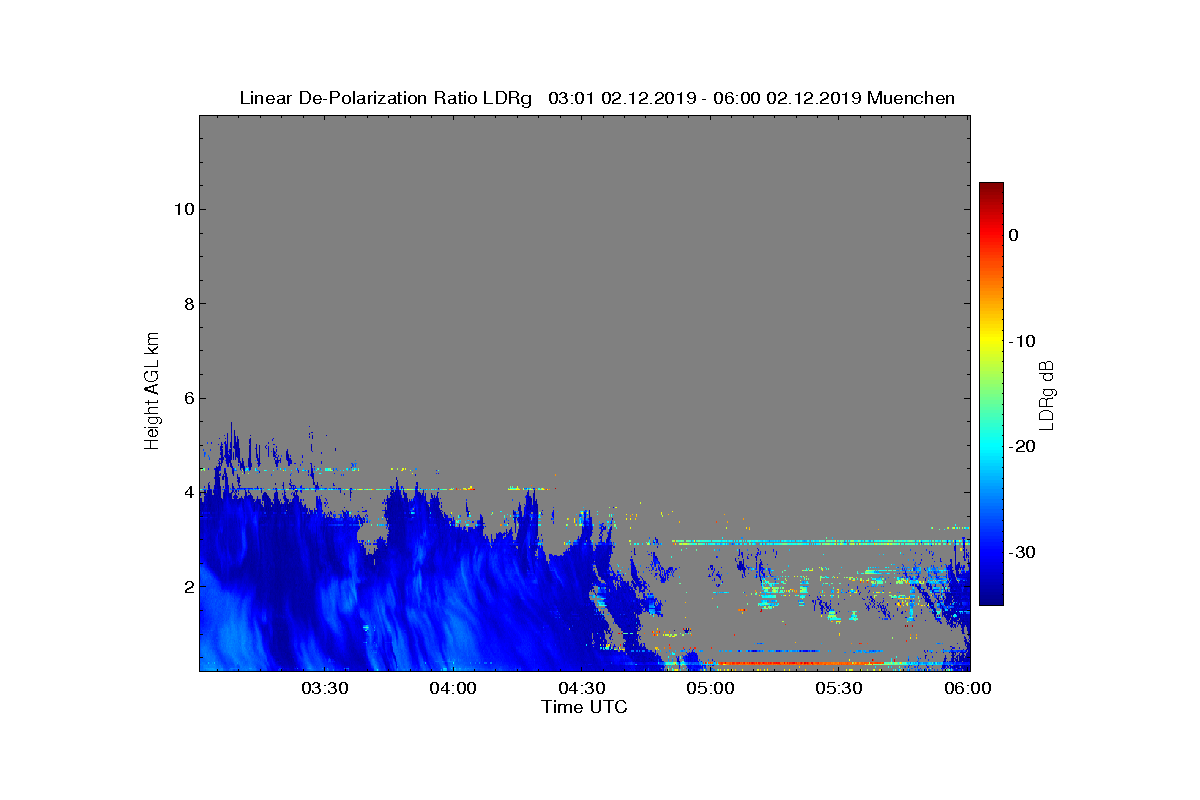Click the red high-LDR band near ground after 05:00
Image resolution: width=1200 pixels, height=800 pixels.
tap(800, 663)
